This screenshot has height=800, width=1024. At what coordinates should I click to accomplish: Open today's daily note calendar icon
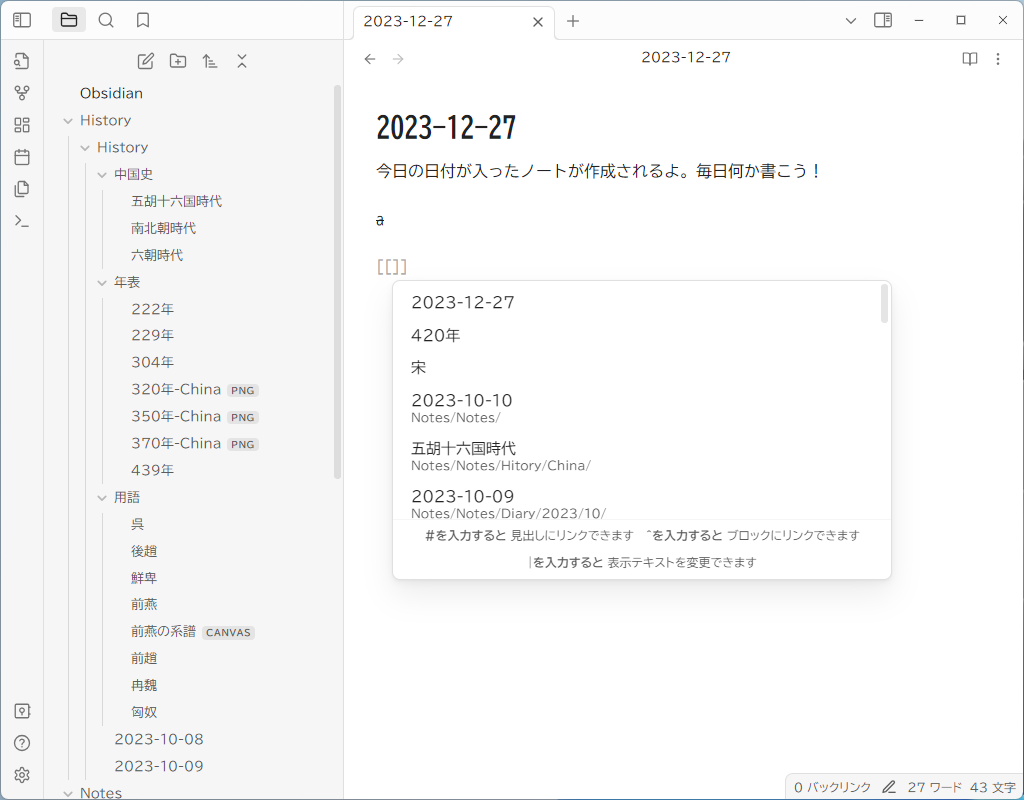pyautogui.click(x=22, y=157)
